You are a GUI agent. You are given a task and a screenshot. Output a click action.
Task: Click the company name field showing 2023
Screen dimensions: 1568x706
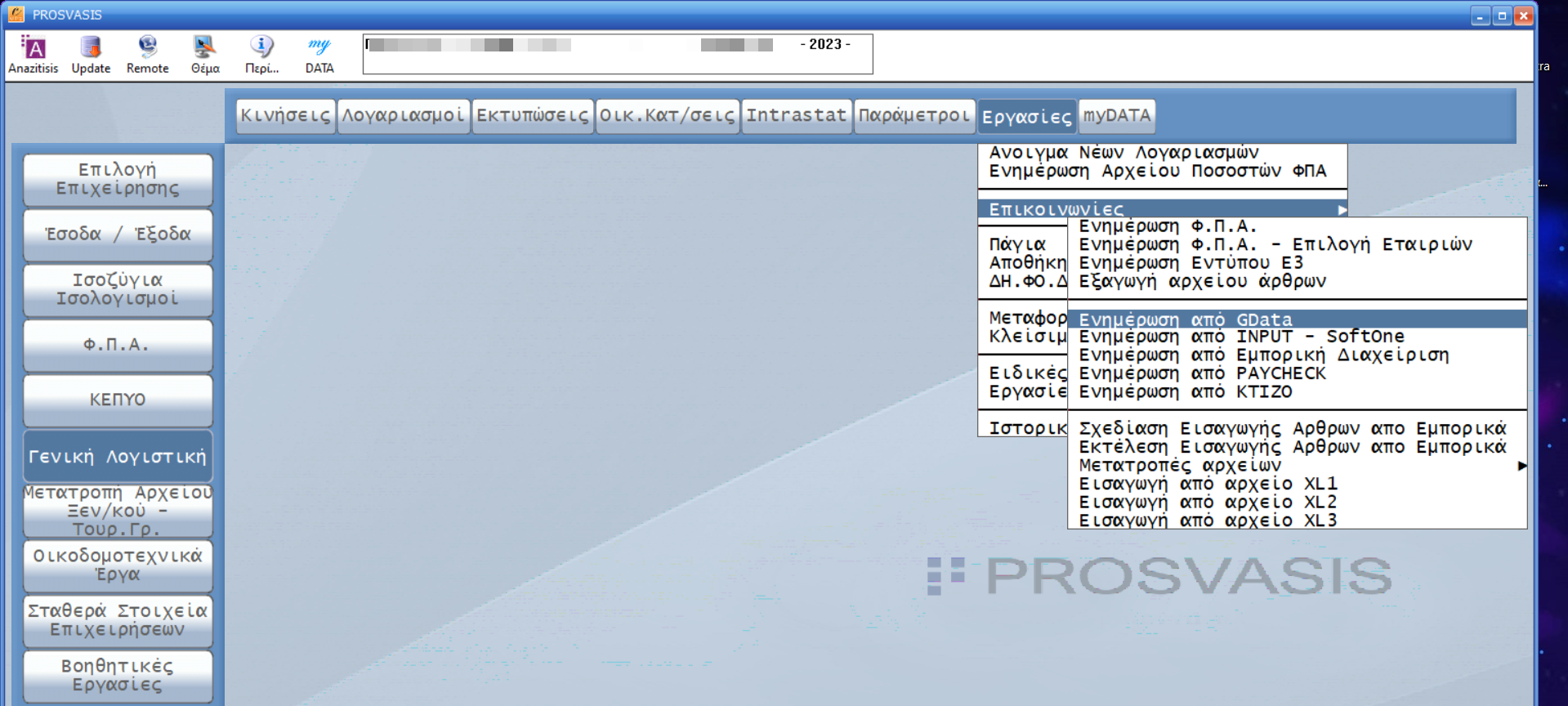click(x=617, y=54)
